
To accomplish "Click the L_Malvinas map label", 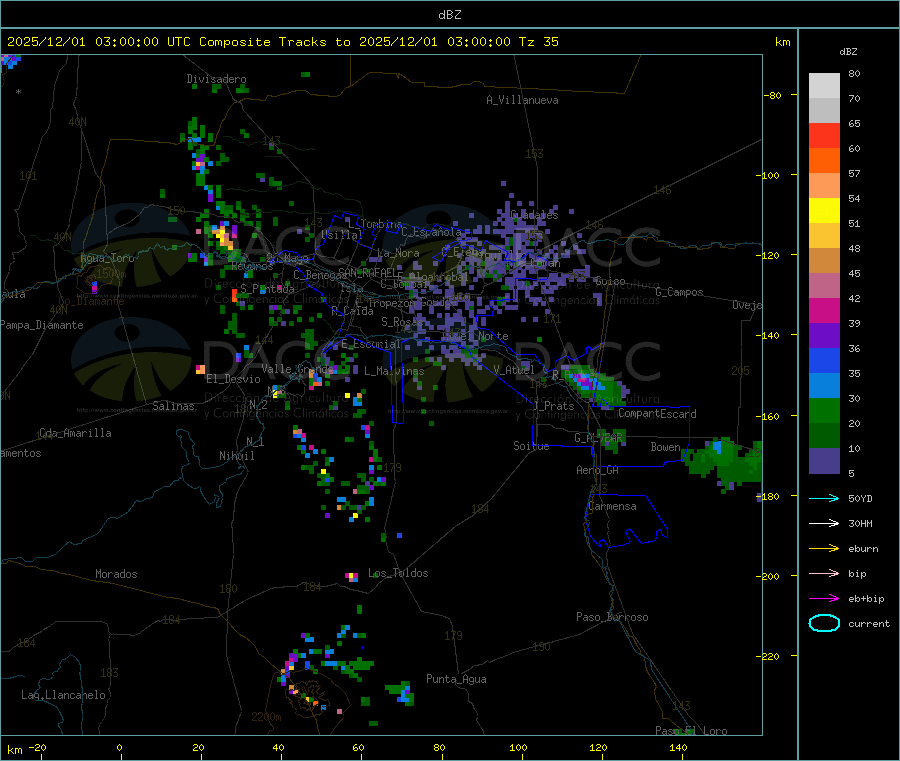I will pyautogui.click(x=394, y=371).
